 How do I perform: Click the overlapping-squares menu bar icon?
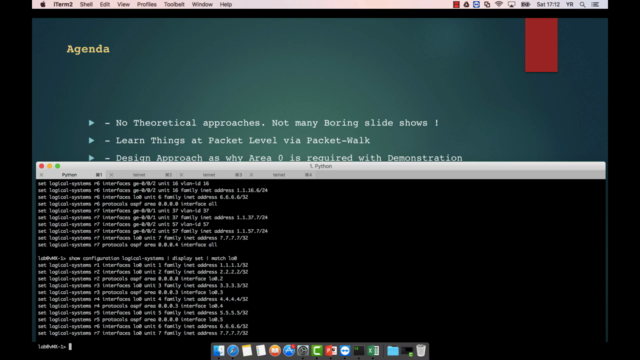tap(487, 4)
